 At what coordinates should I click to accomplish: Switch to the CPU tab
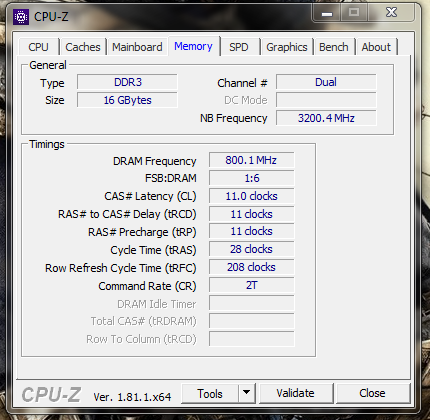(x=38, y=47)
